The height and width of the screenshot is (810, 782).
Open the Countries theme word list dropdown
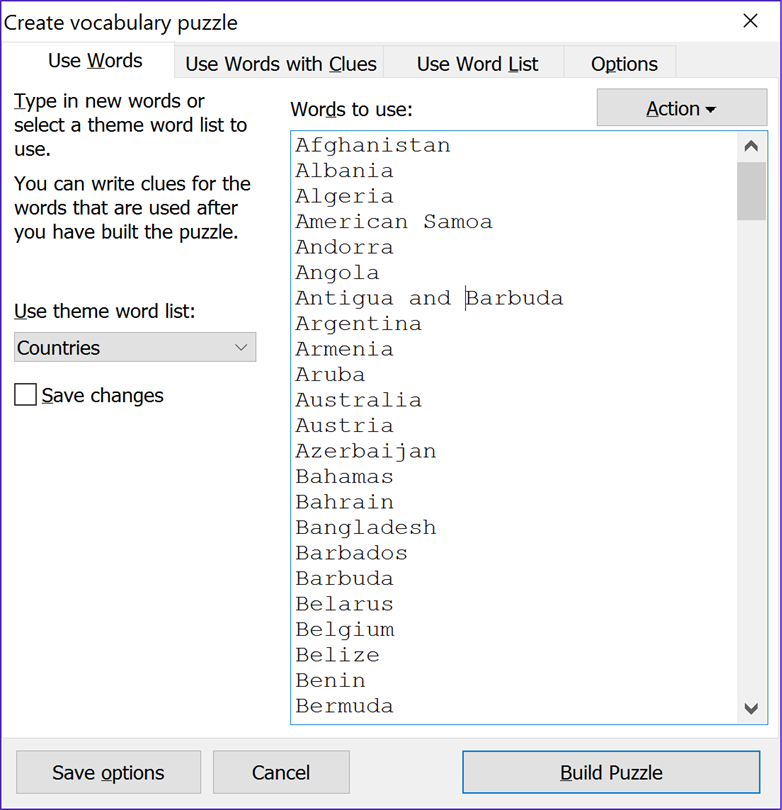click(x=135, y=348)
